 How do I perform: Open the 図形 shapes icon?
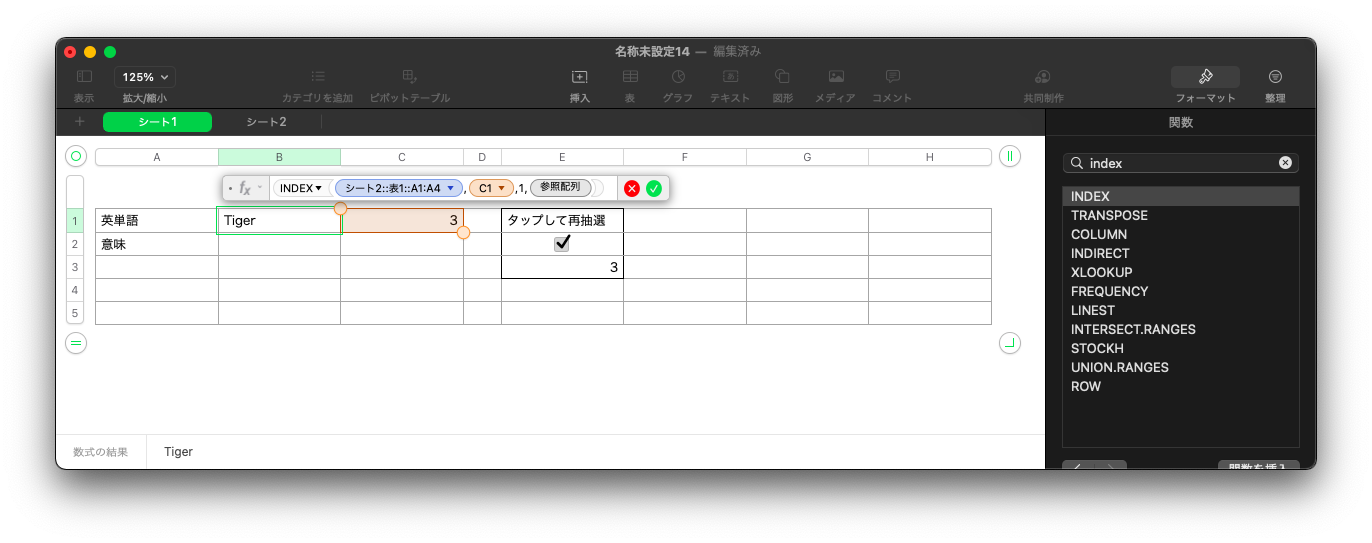click(x=783, y=77)
